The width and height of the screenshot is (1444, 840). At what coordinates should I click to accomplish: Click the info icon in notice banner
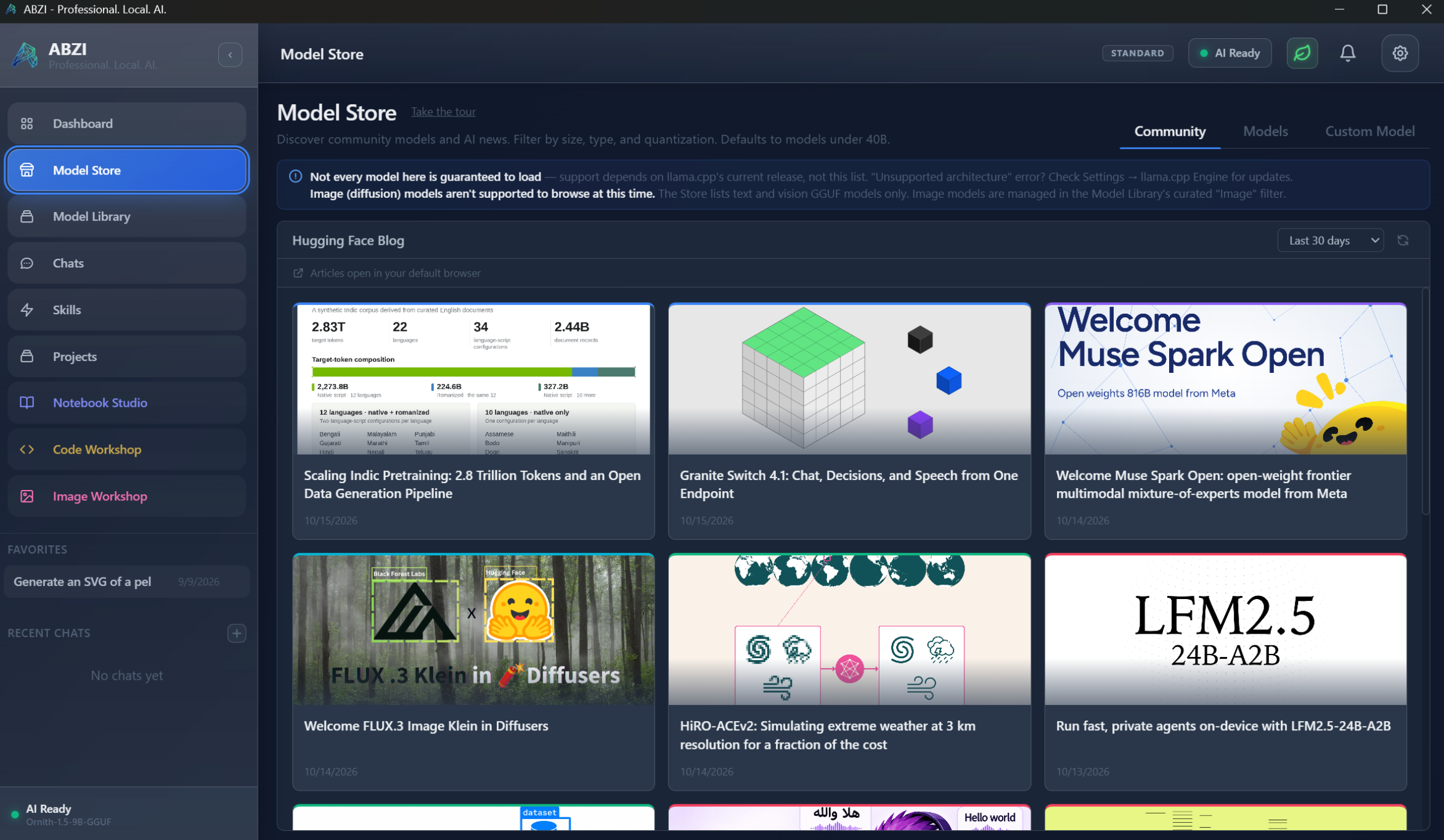point(296,176)
